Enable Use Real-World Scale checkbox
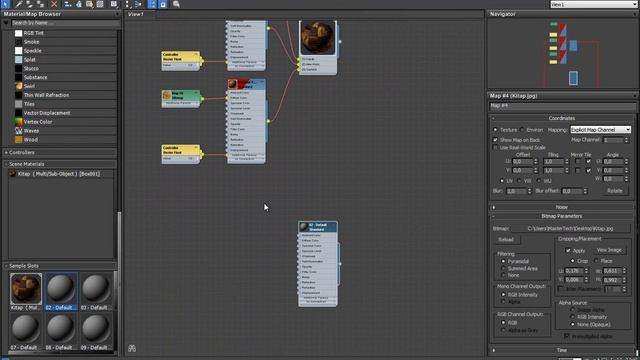Screen dimensions: 640x360 (495, 147)
